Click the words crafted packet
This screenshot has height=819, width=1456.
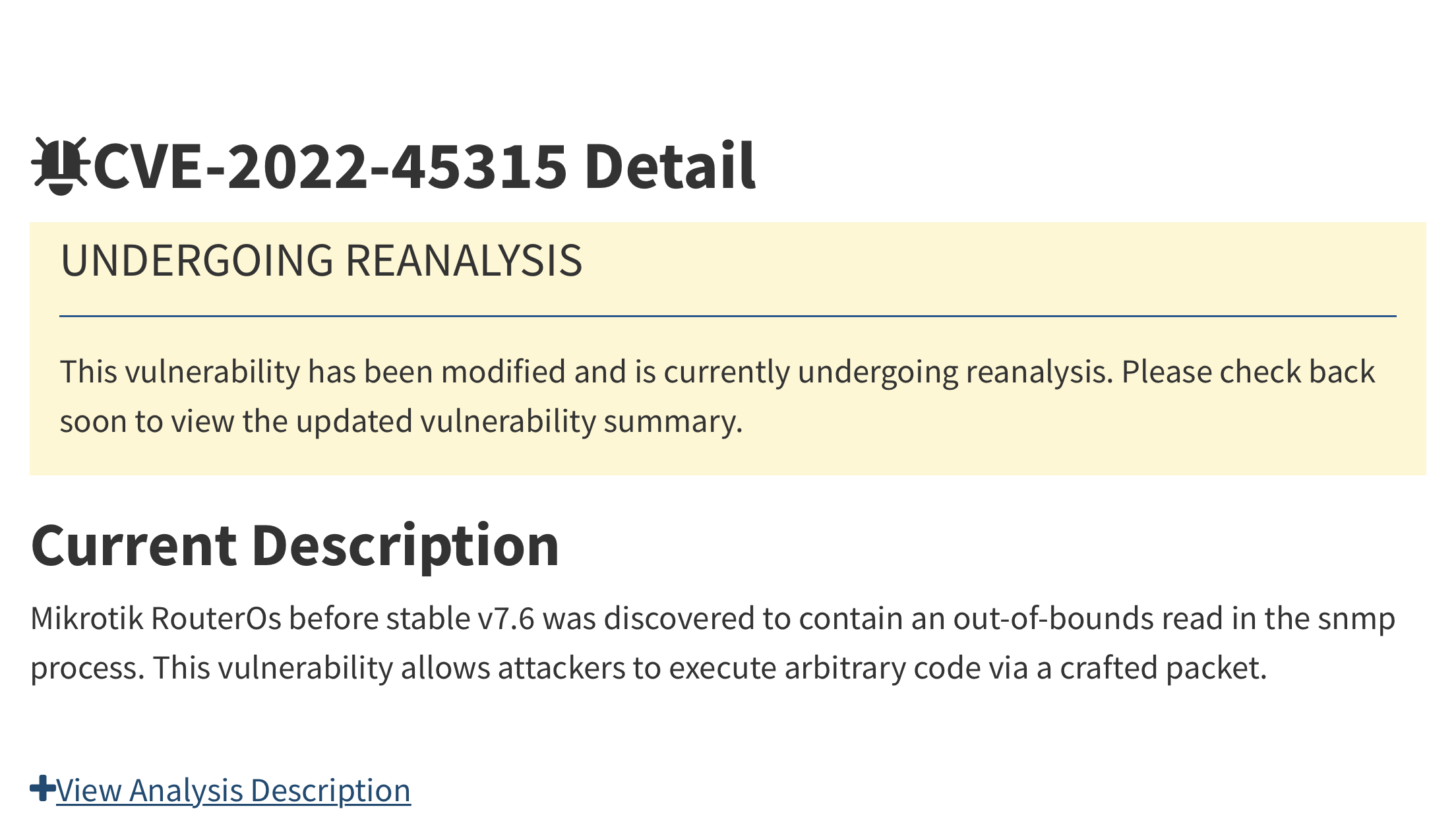(x=1163, y=668)
